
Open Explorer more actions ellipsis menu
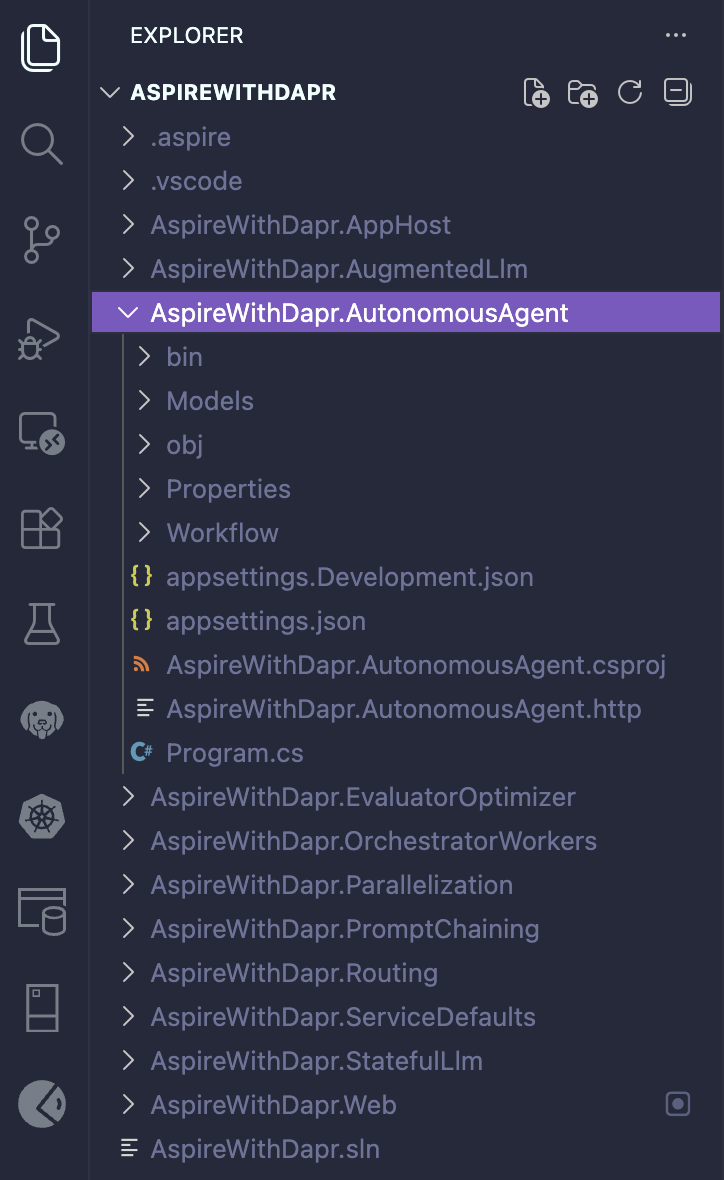tap(676, 36)
